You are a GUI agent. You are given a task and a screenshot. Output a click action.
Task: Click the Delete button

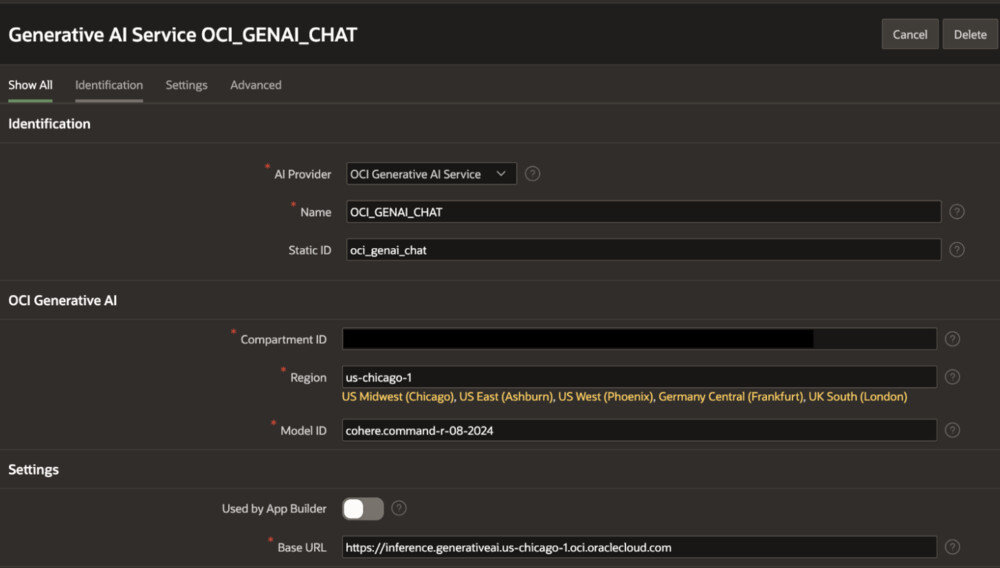point(969,34)
